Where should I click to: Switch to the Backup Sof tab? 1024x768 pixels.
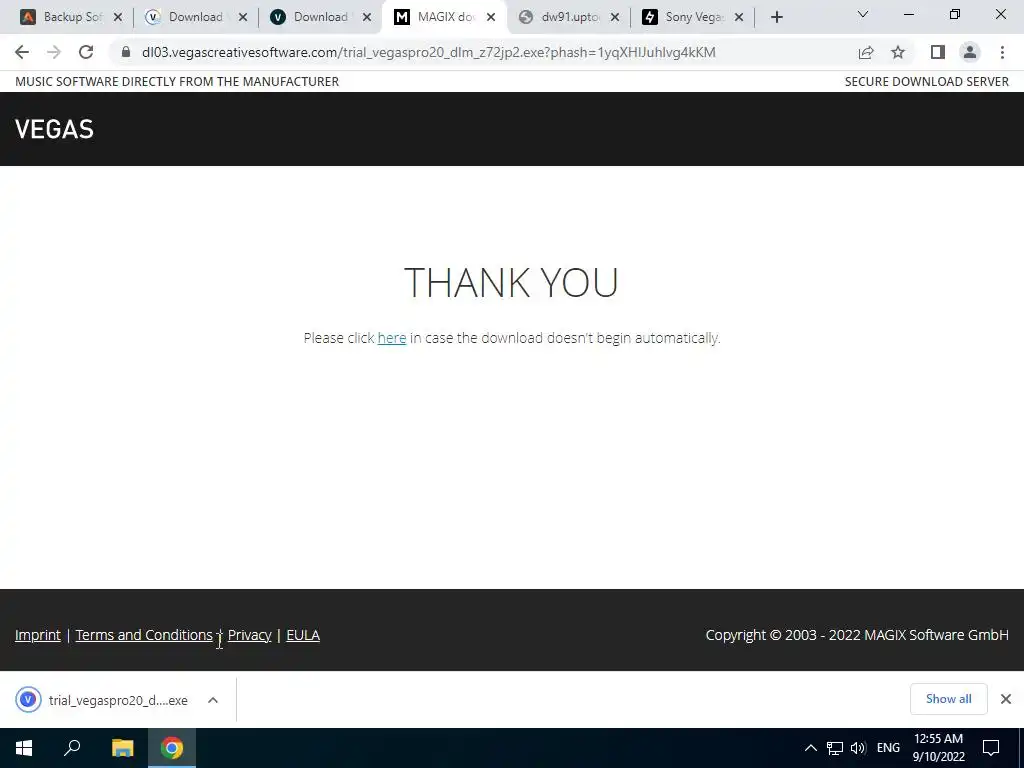tap(62, 17)
